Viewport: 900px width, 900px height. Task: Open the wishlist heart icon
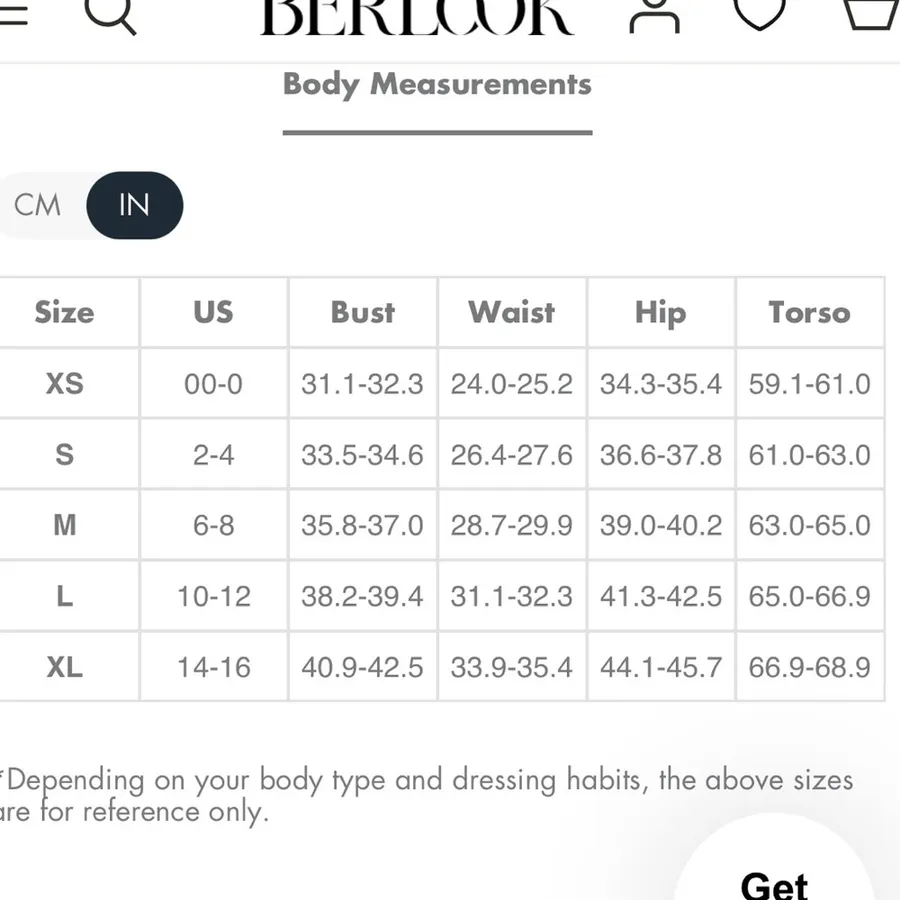759,13
